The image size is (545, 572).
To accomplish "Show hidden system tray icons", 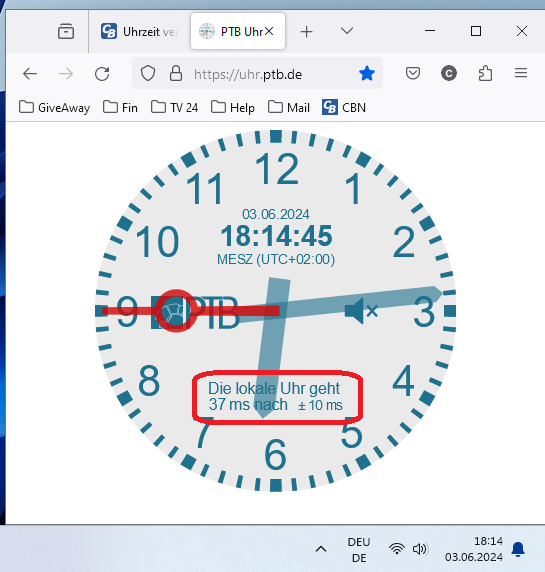I will pos(321,549).
